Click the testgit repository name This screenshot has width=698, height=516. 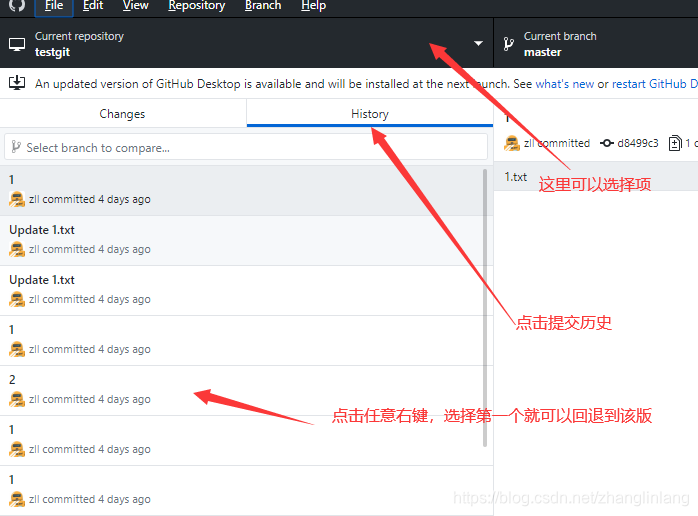coord(53,52)
